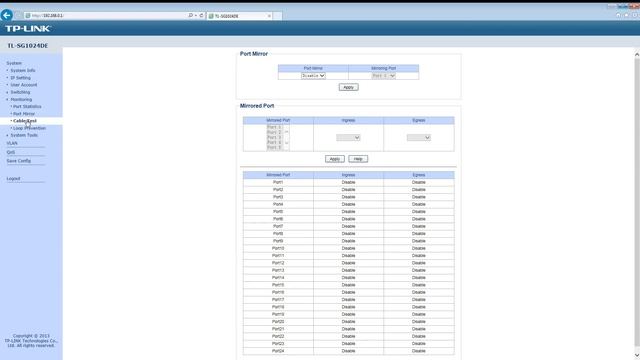Click the Port18 Egress Disable cell
Viewport: 640px width, 360px height.
(418, 307)
